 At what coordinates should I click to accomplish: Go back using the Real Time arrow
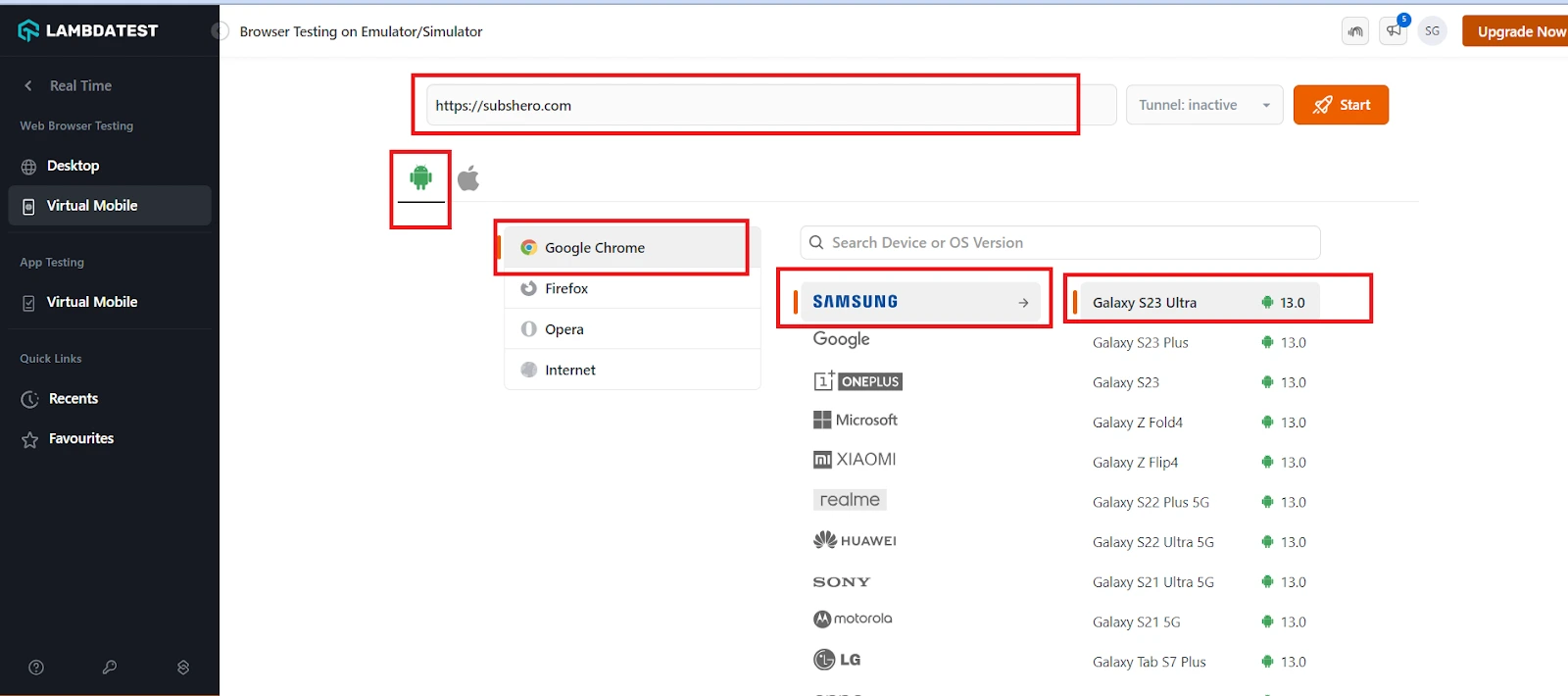pos(28,86)
